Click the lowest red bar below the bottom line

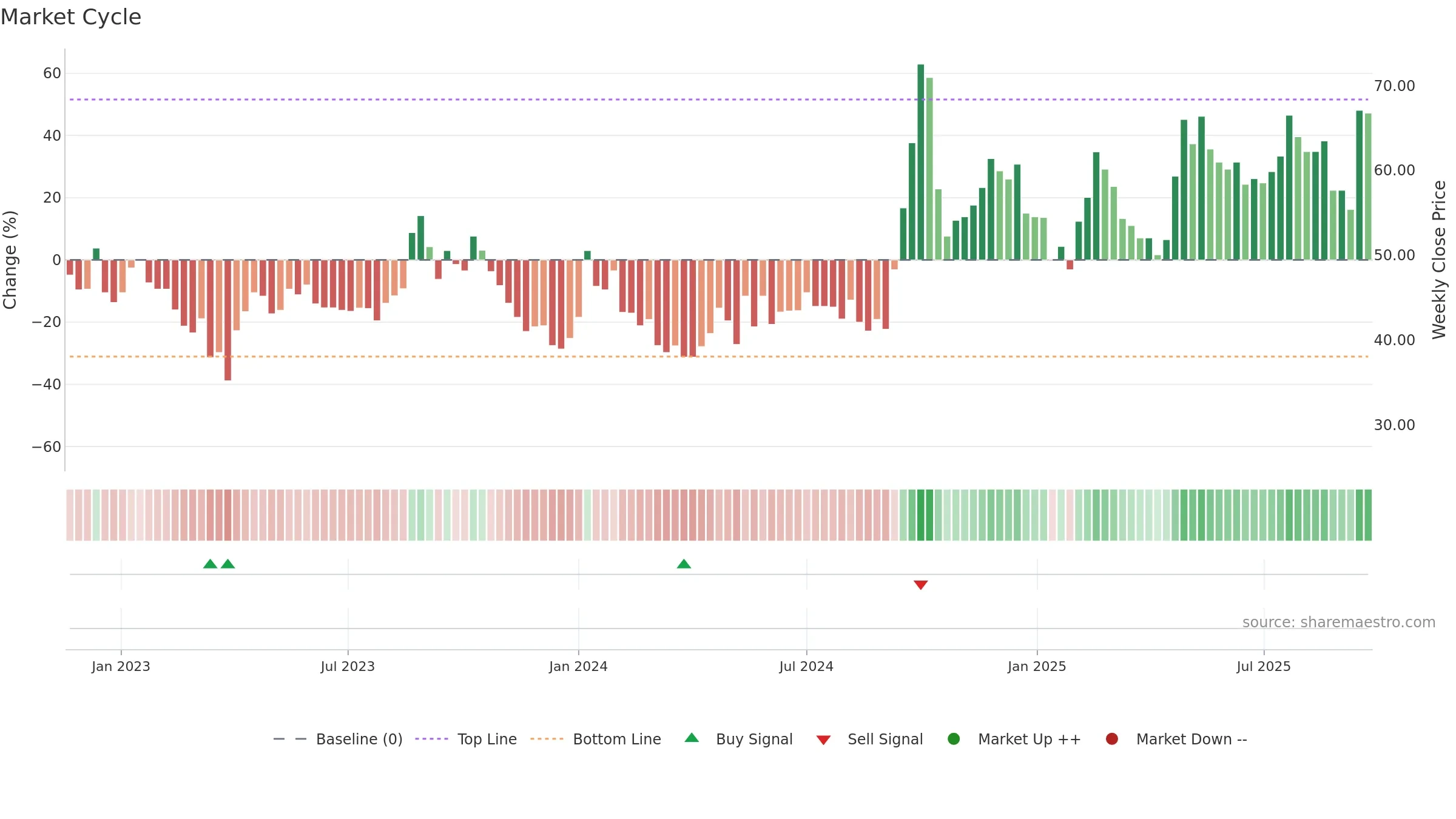tap(227, 320)
